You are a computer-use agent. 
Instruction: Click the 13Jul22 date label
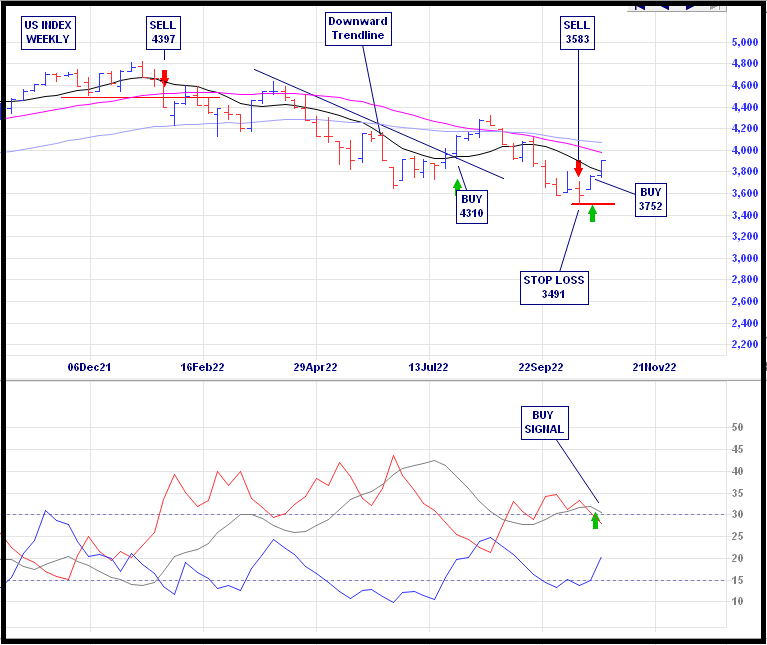click(429, 367)
